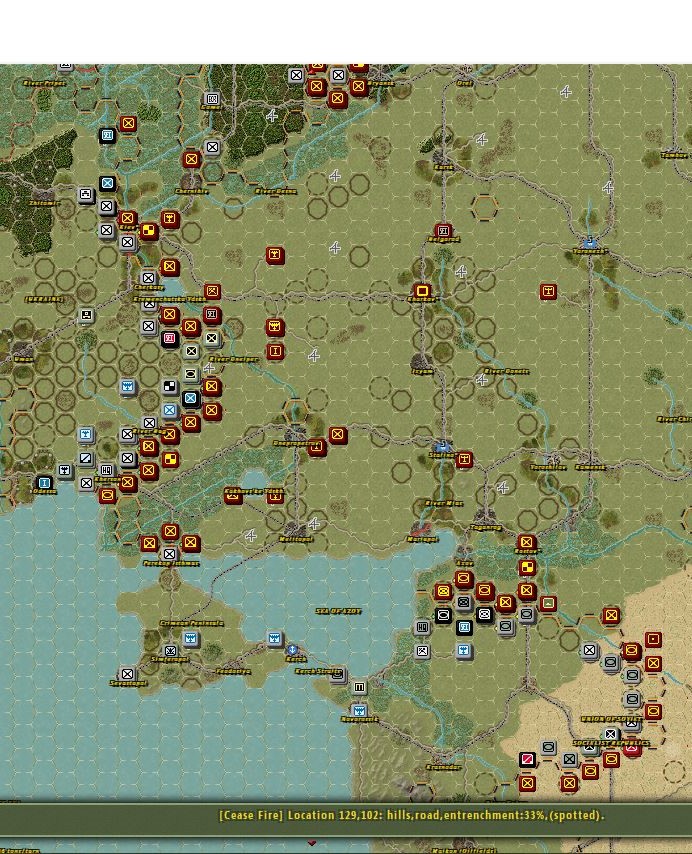Click the Kursk city hex

point(443,158)
